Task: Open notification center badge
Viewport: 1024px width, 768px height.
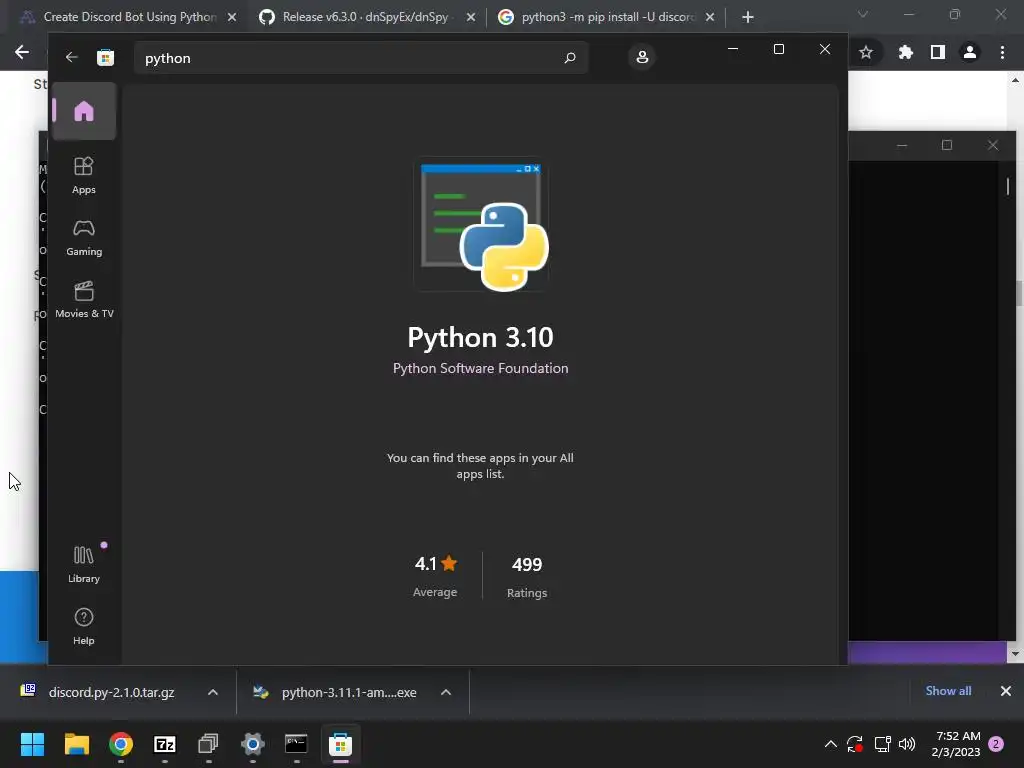Action: click(x=997, y=744)
